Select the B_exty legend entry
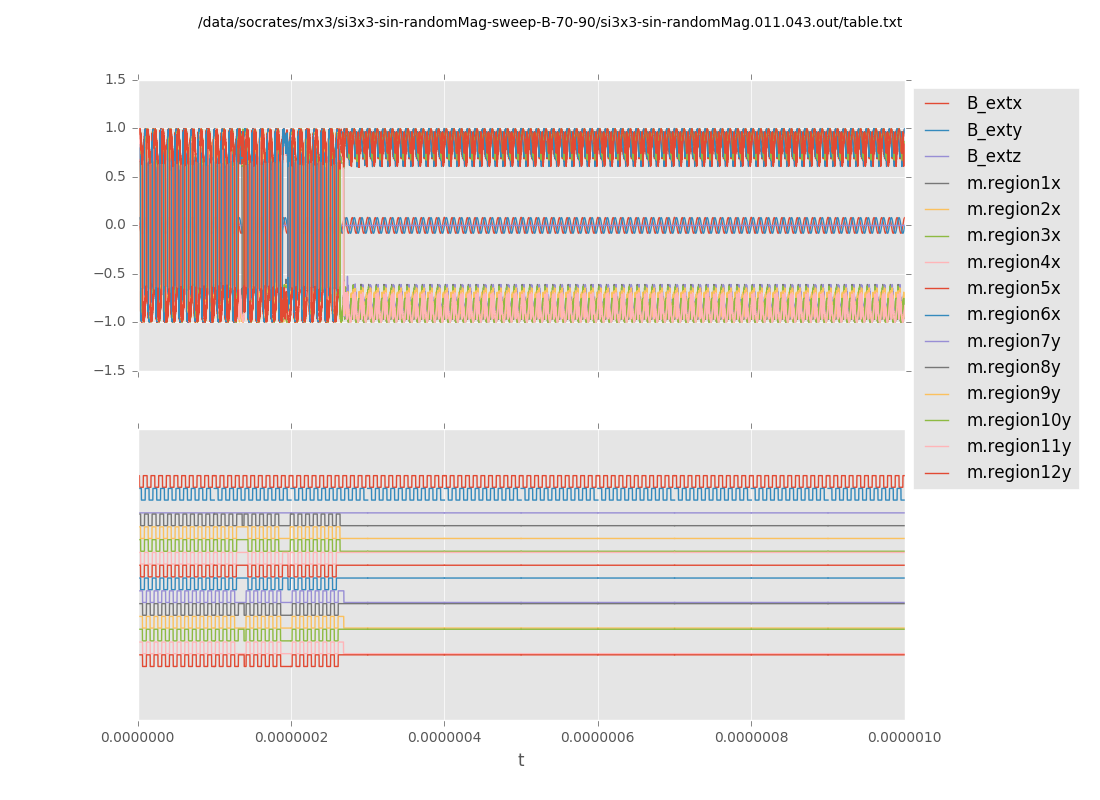This screenshot has height=800, width=1100. (x=994, y=130)
